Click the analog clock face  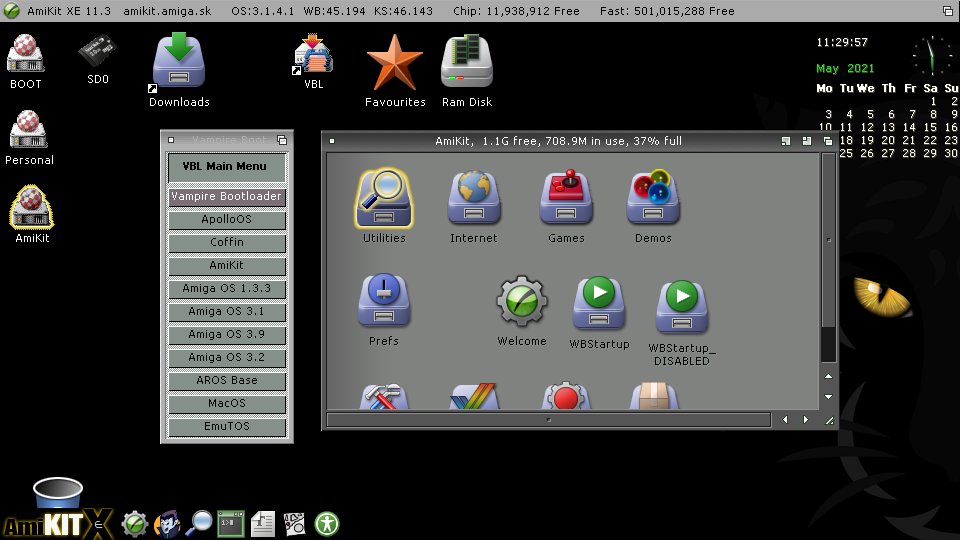pos(931,56)
